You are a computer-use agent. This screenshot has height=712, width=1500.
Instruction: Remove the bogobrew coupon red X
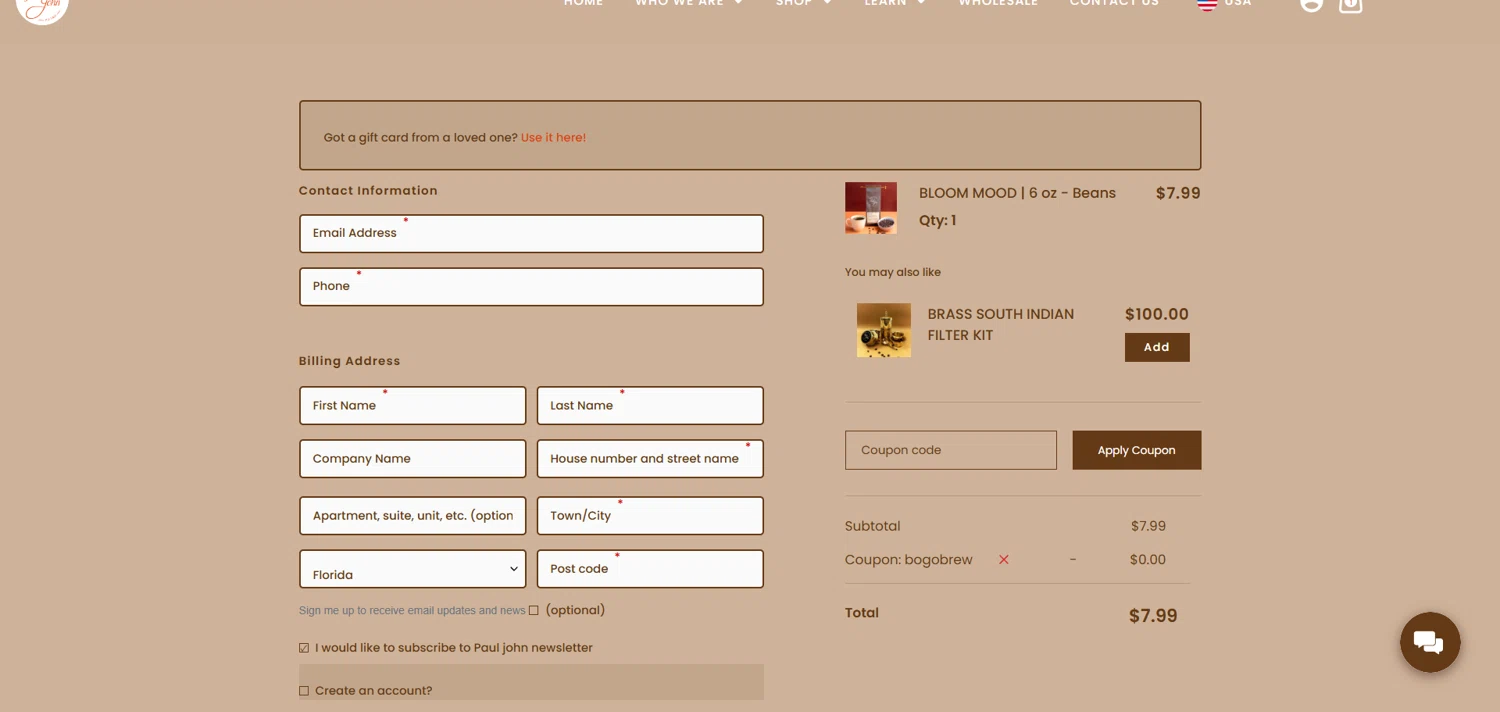coord(1004,560)
